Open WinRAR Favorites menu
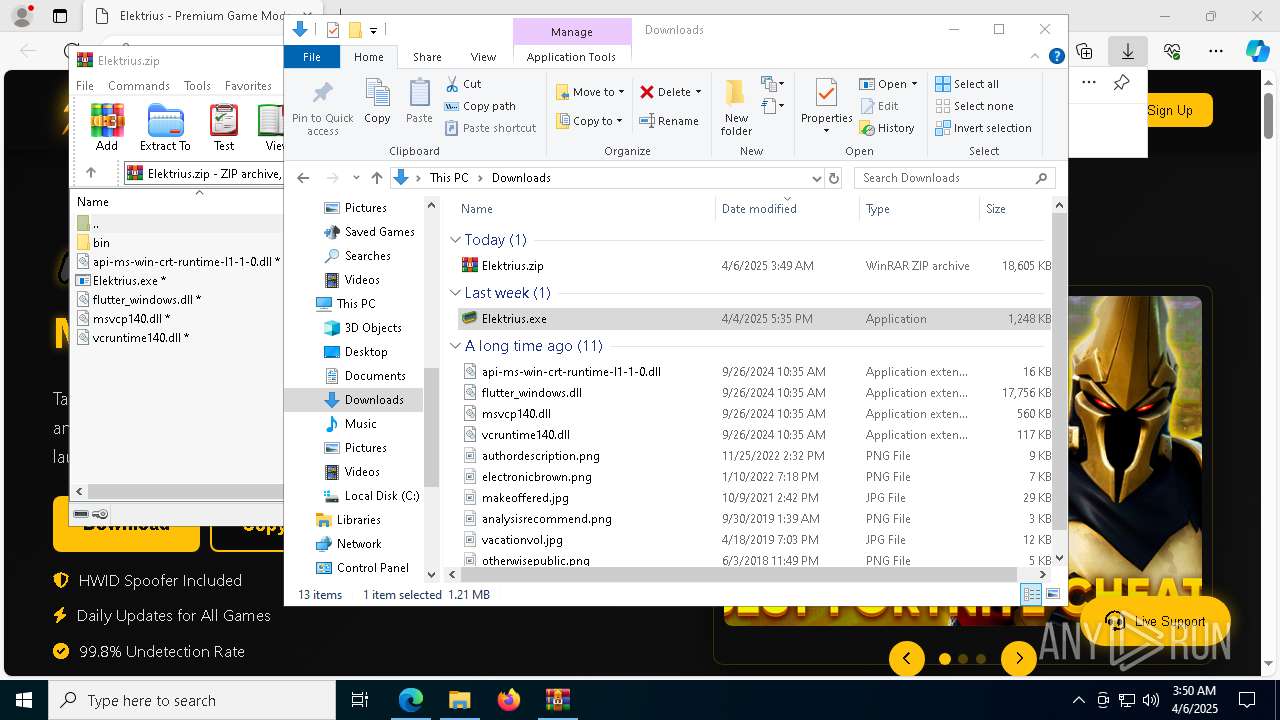 coord(248,86)
